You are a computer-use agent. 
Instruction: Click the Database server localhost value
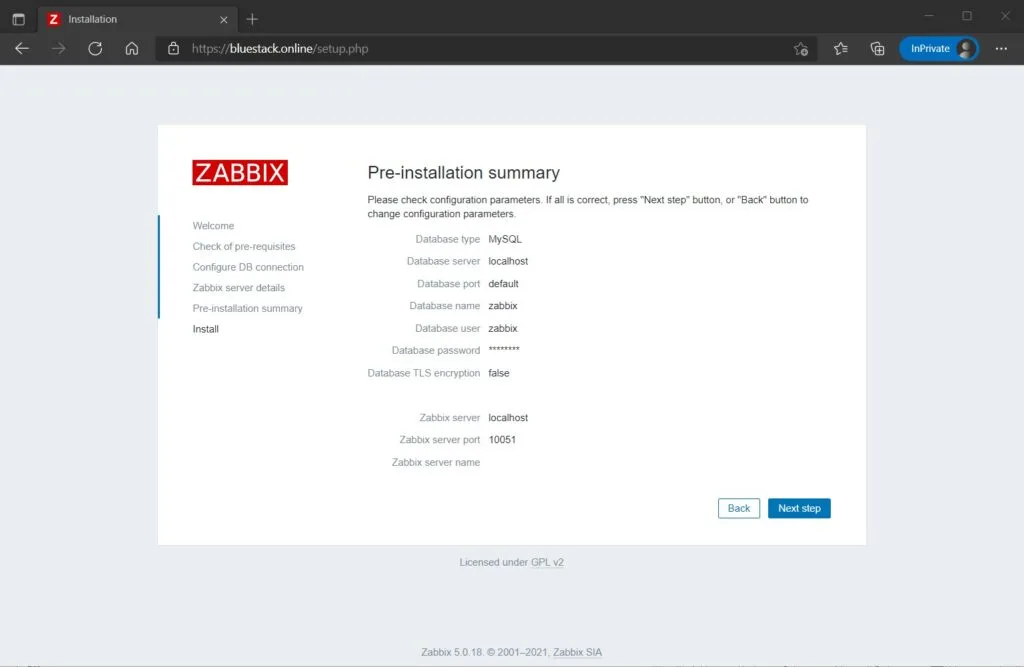point(508,261)
